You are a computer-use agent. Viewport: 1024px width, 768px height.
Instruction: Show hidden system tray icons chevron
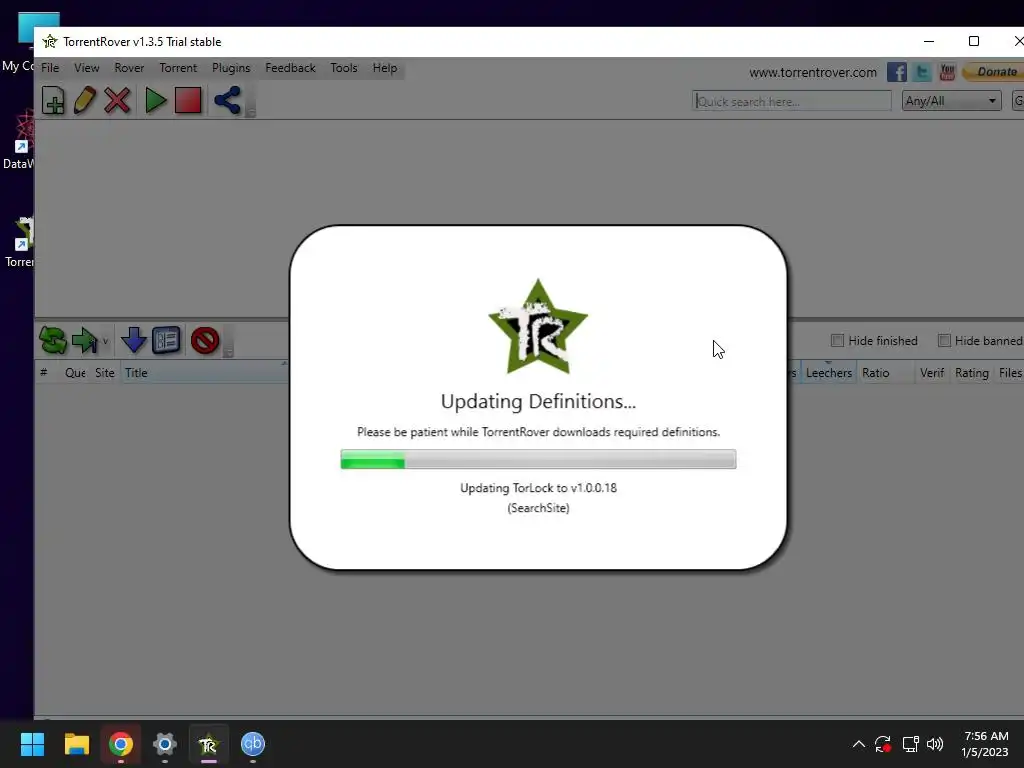[859, 744]
